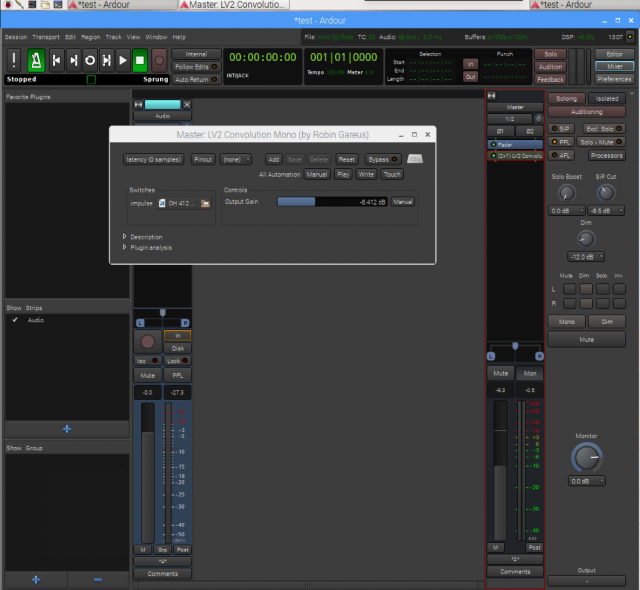
Task: Toggle Solo » Mute option
Action: point(601,142)
